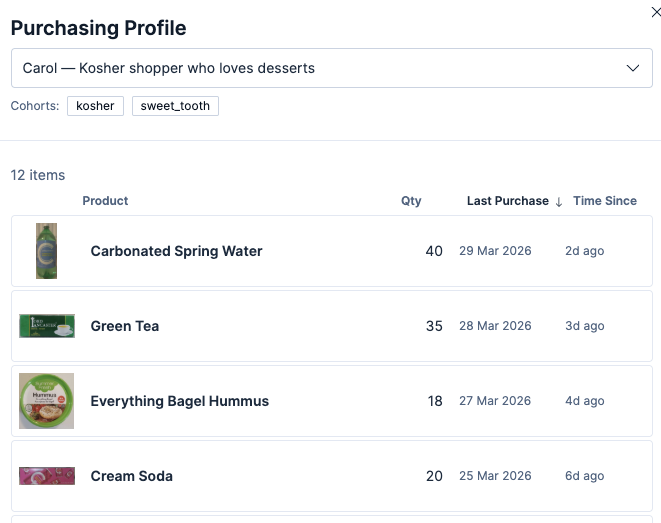Expand profile list via chevron arrow
This screenshot has width=661, height=523.
tap(633, 68)
